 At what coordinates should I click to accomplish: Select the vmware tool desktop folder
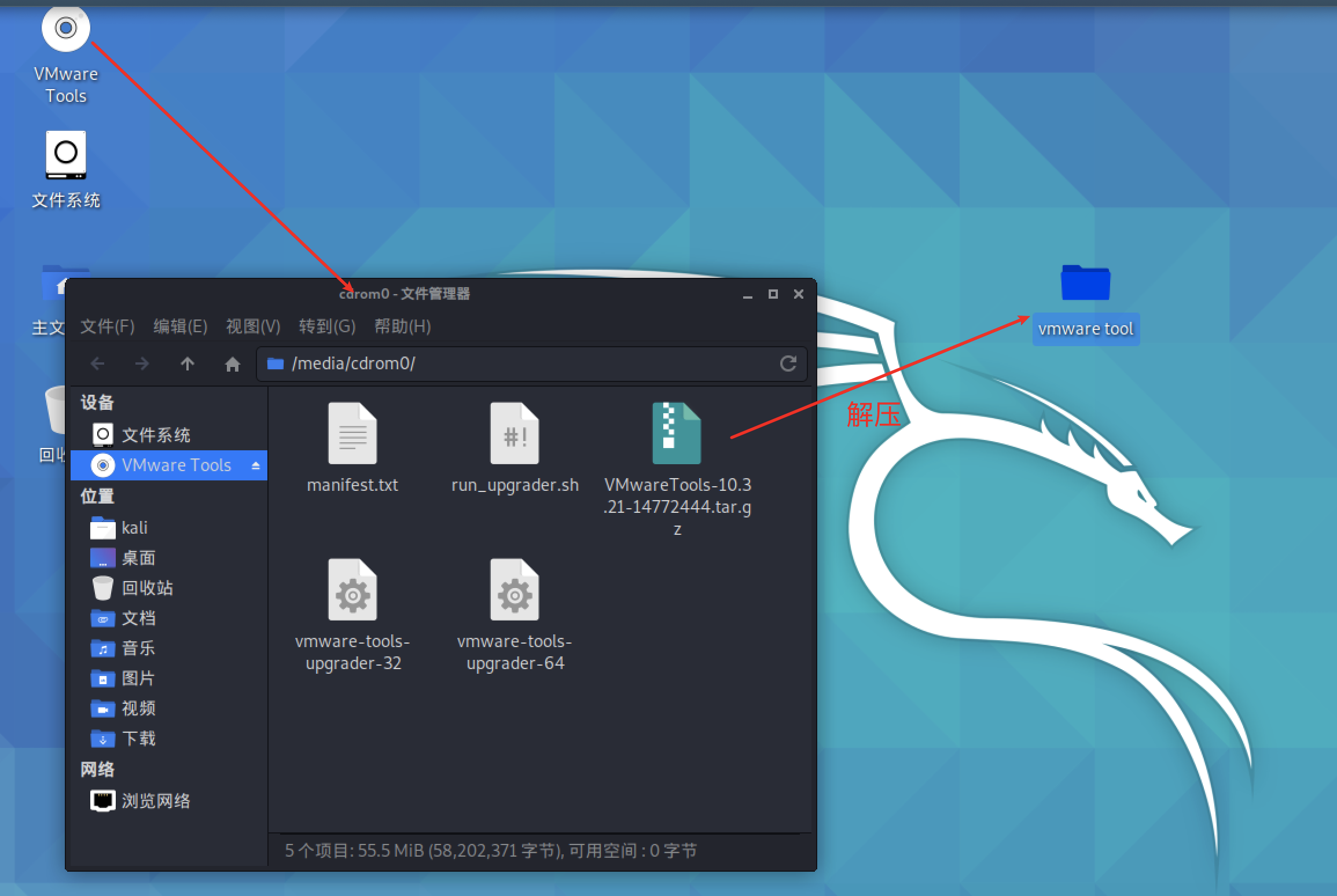(x=1086, y=304)
